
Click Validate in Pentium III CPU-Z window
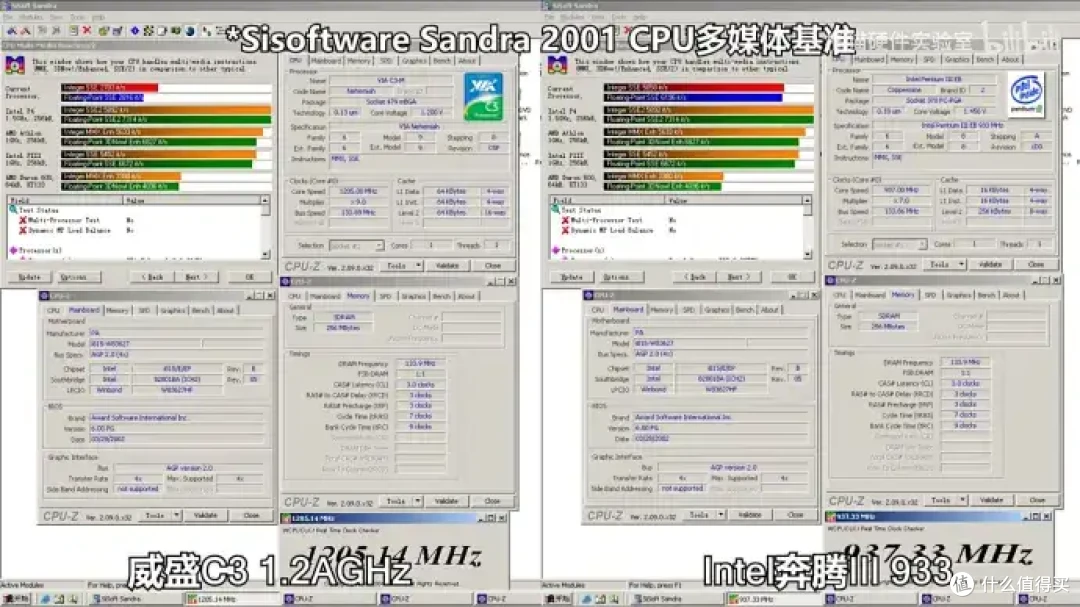coord(990,265)
